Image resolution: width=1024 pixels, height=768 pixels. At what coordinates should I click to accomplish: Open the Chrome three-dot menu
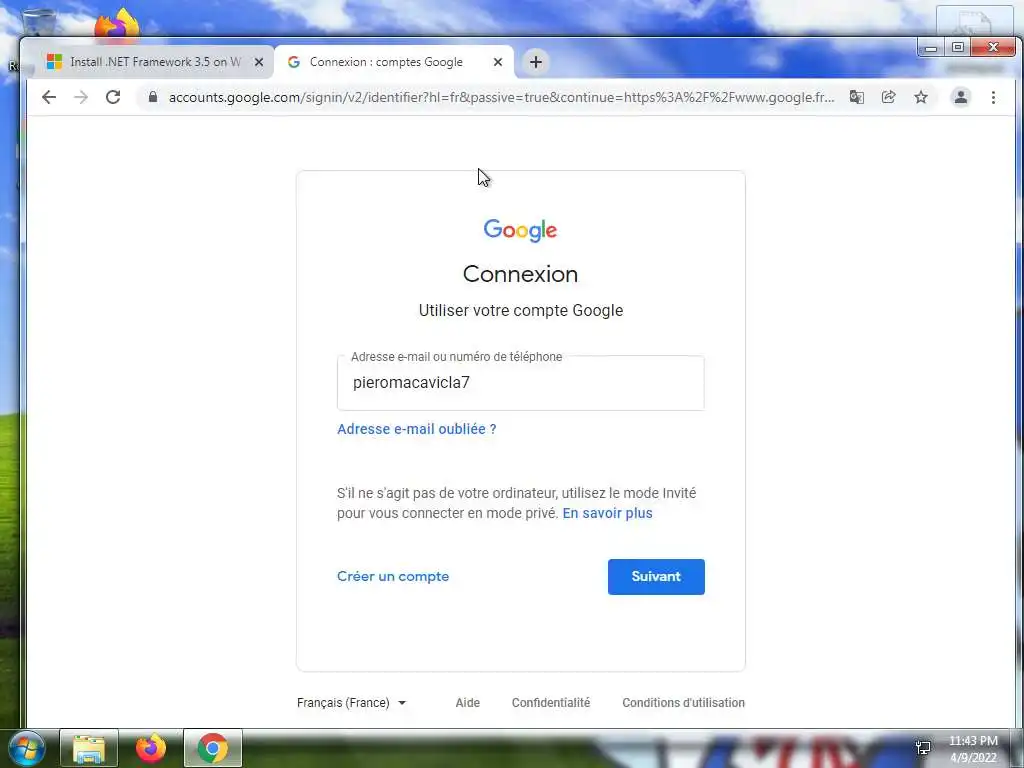pos(993,97)
